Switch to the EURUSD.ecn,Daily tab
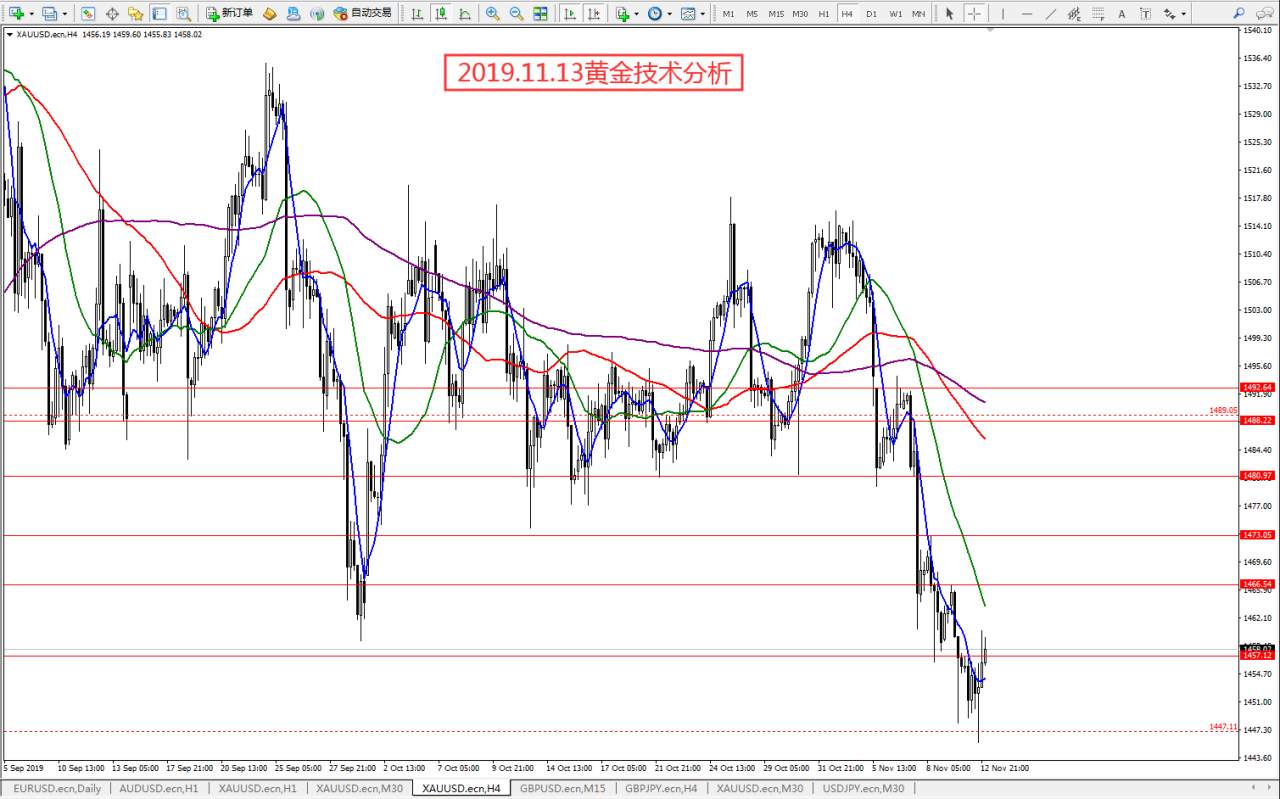 tap(59, 789)
